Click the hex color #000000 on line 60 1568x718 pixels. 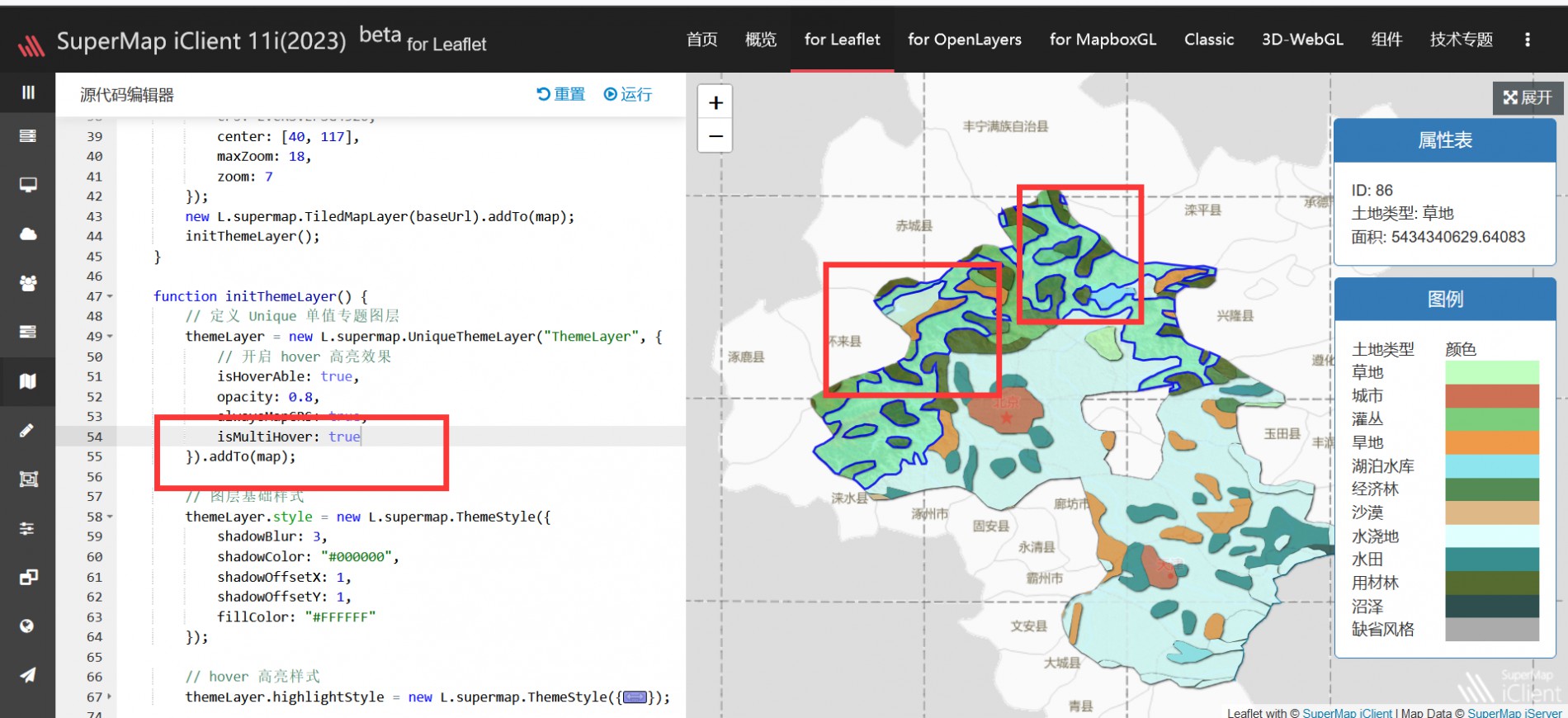(356, 557)
